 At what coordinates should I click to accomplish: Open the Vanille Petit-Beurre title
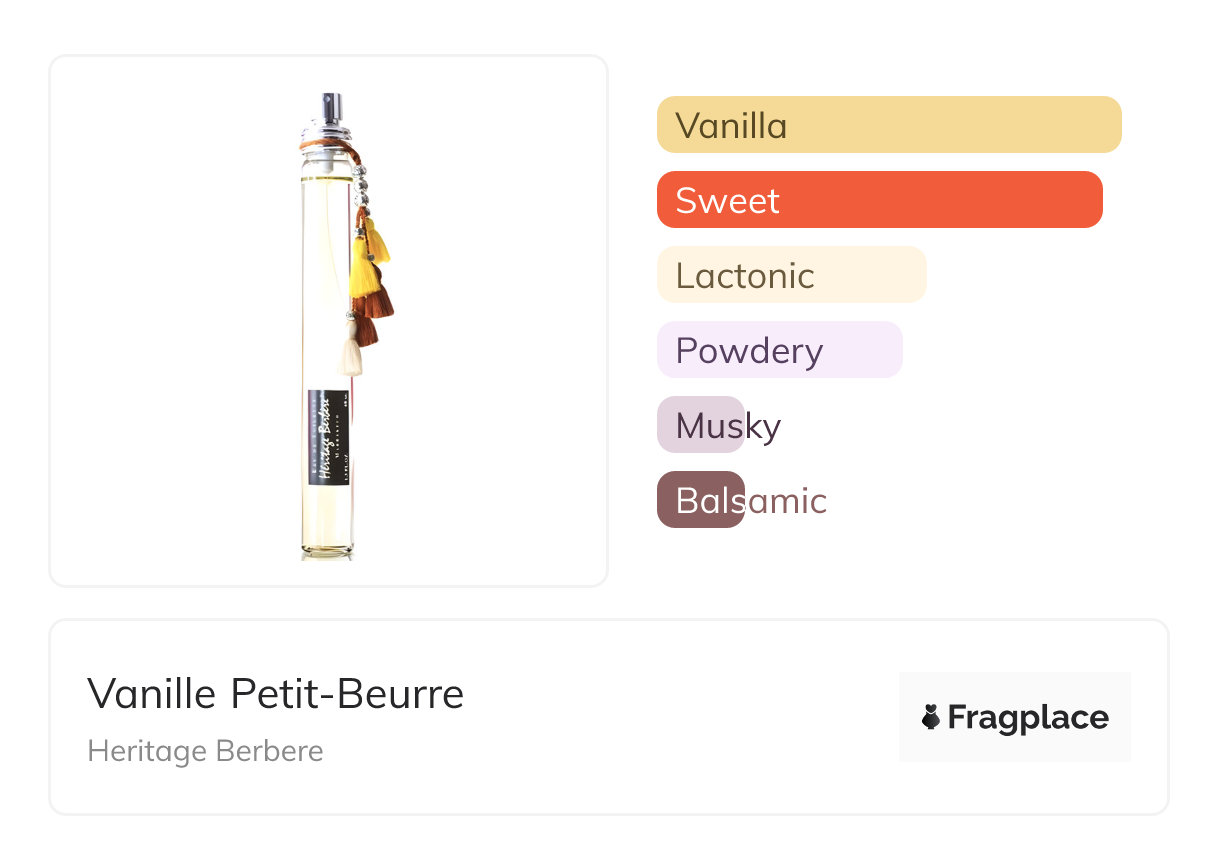pyautogui.click(x=275, y=693)
